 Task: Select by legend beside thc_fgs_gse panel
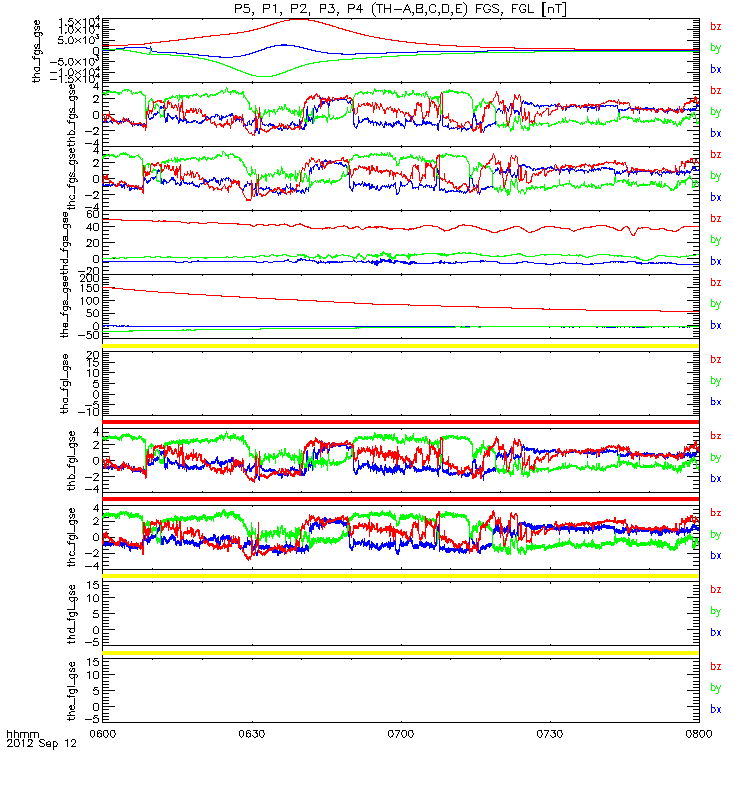coord(716,176)
